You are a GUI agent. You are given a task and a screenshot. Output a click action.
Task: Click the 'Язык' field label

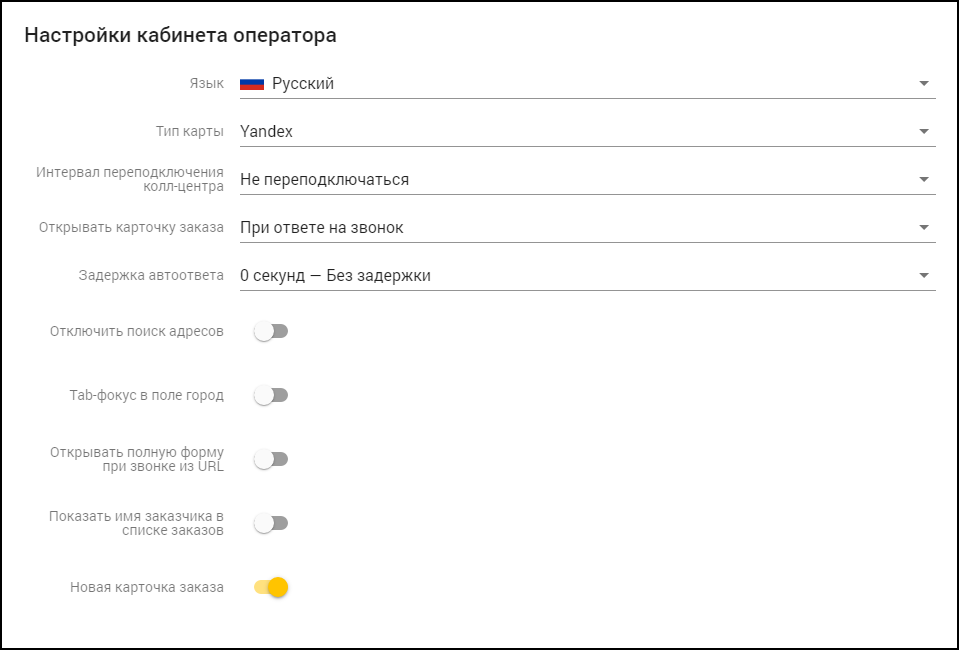pyautogui.click(x=207, y=84)
